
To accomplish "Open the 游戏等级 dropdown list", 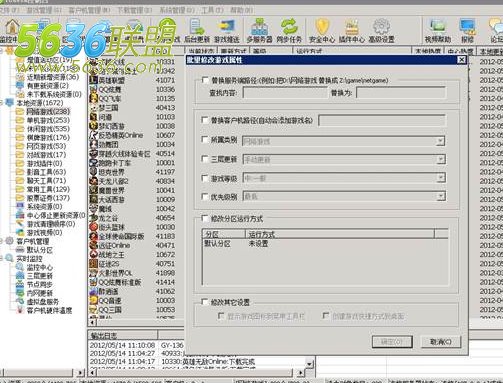I will (x=440, y=178).
